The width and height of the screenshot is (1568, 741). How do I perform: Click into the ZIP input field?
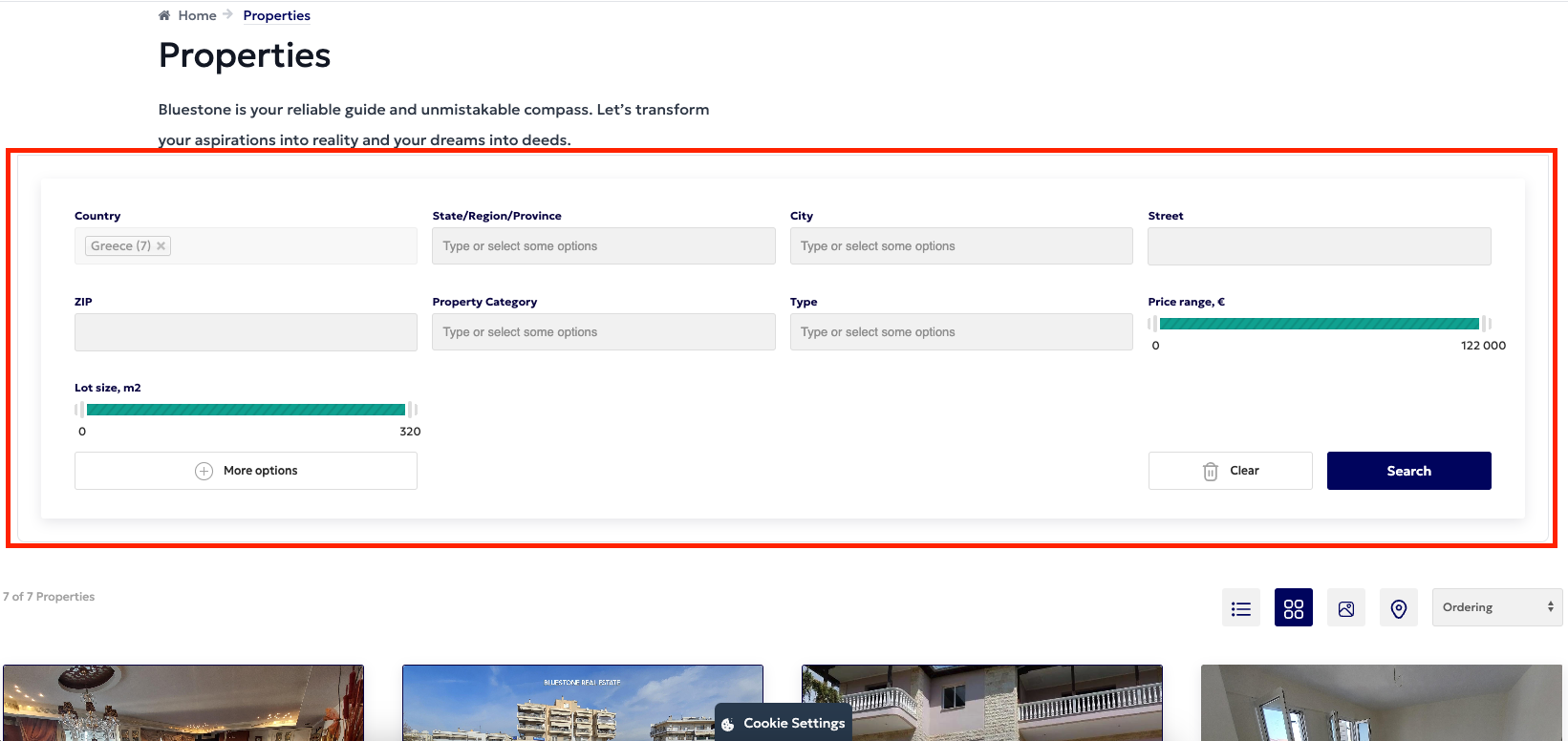coord(246,332)
